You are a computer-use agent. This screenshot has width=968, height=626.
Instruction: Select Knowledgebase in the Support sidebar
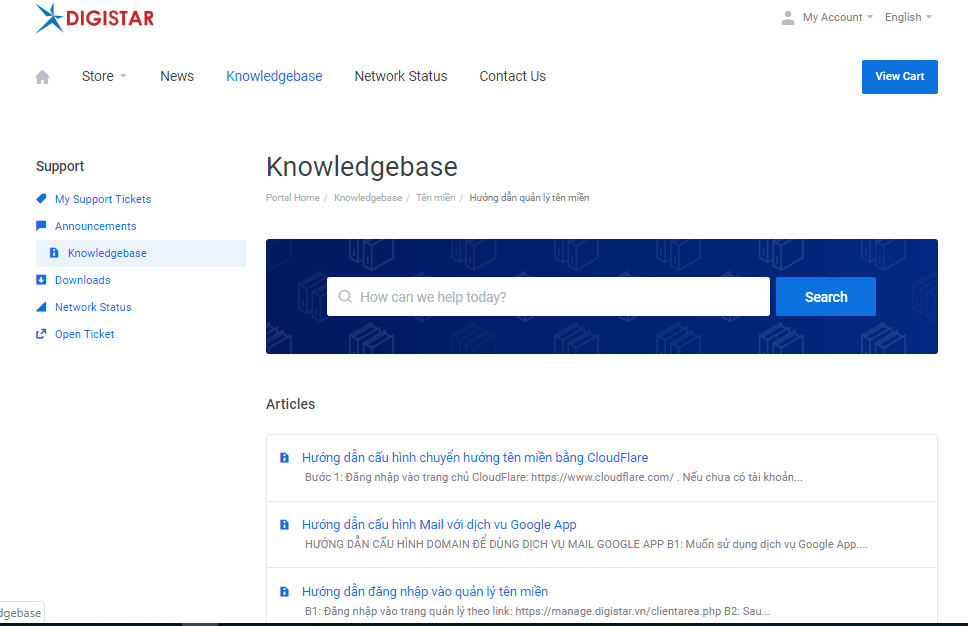(107, 253)
